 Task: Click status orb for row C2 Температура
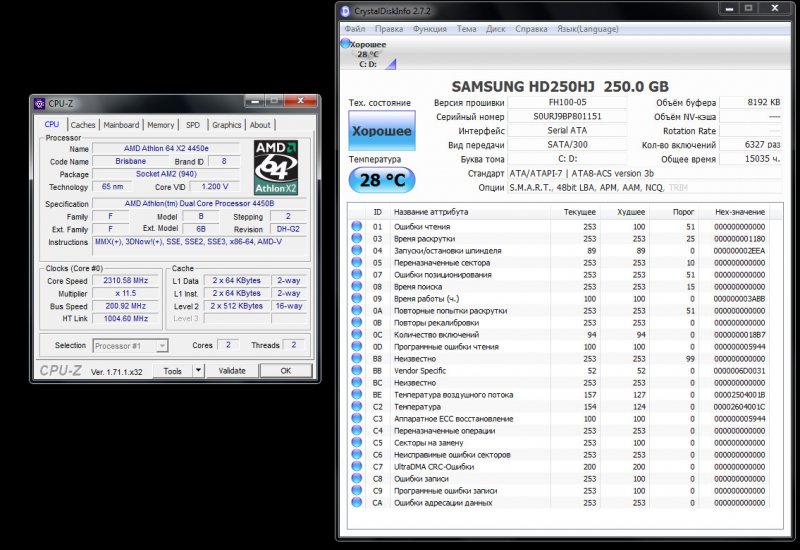(357, 406)
